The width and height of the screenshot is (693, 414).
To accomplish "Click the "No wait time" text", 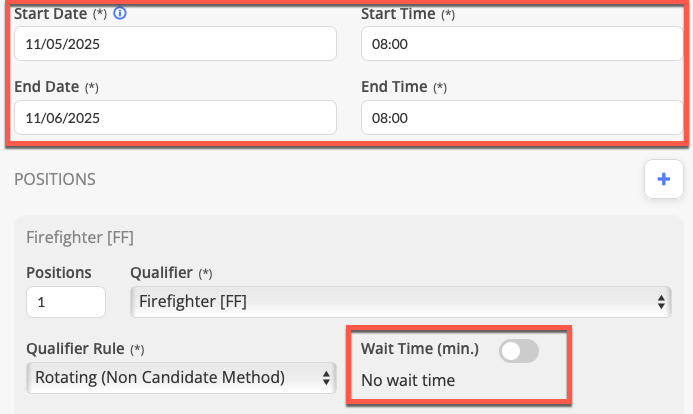I will click(x=407, y=380).
